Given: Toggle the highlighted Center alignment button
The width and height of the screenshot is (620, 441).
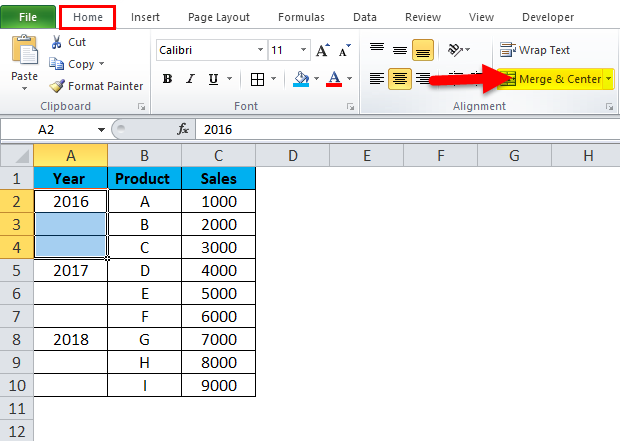Looking at the screenshot, I should click(x=400, y=79).
